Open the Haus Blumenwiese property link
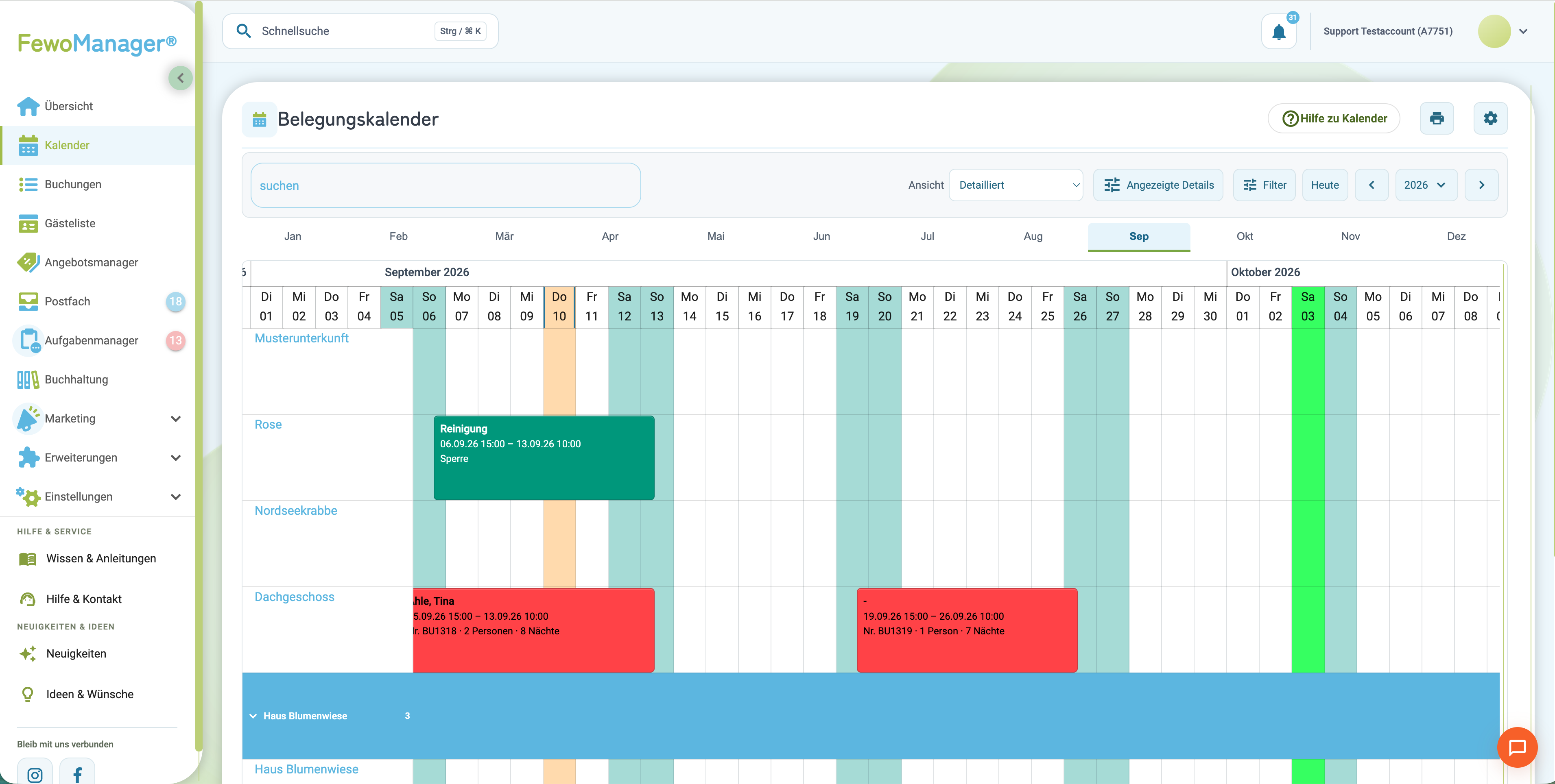This screenshot has width=1555, height=784. click(x=306, y=770)
